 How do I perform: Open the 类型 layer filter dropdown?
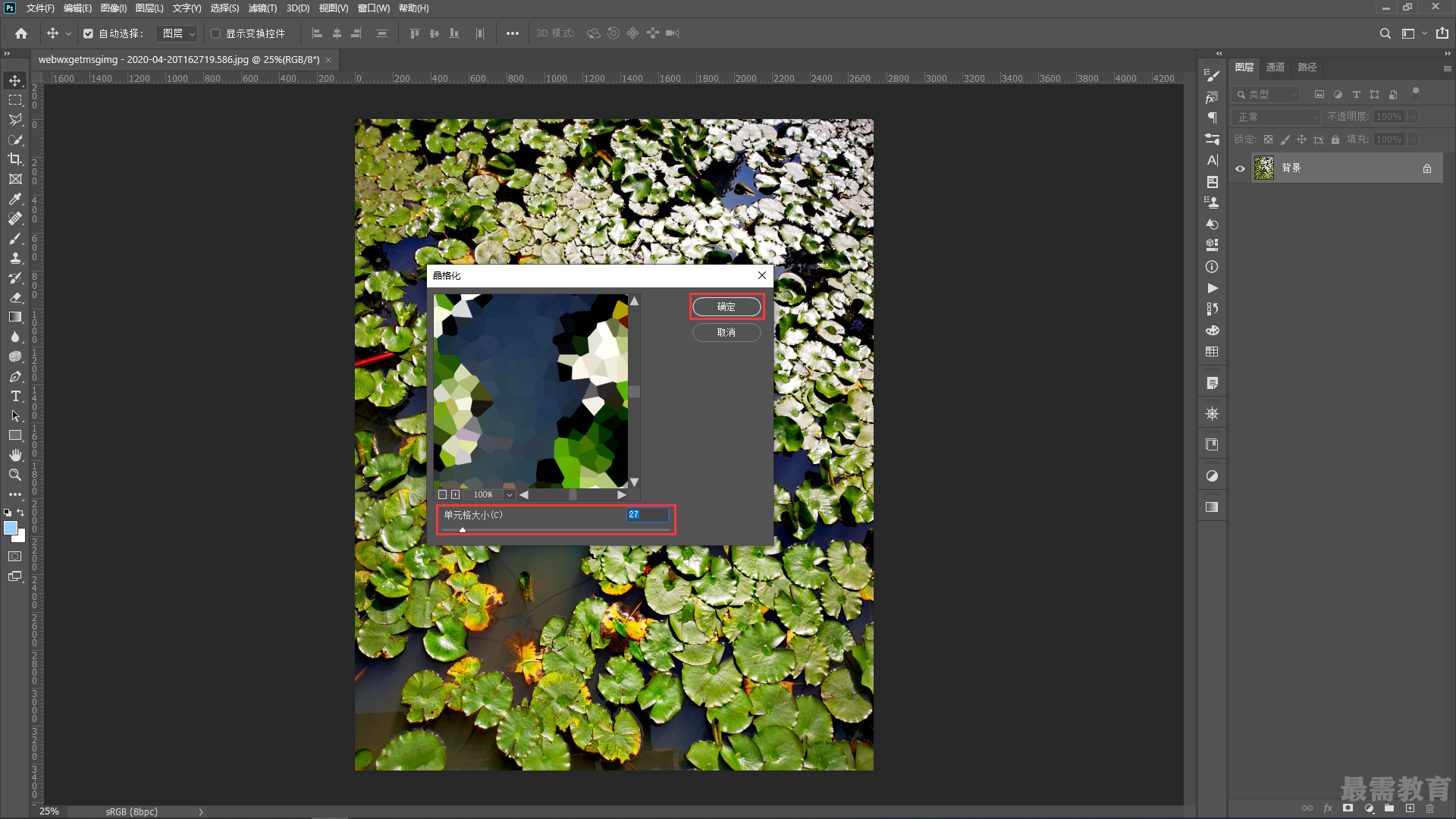click(x=1266, y=95)
